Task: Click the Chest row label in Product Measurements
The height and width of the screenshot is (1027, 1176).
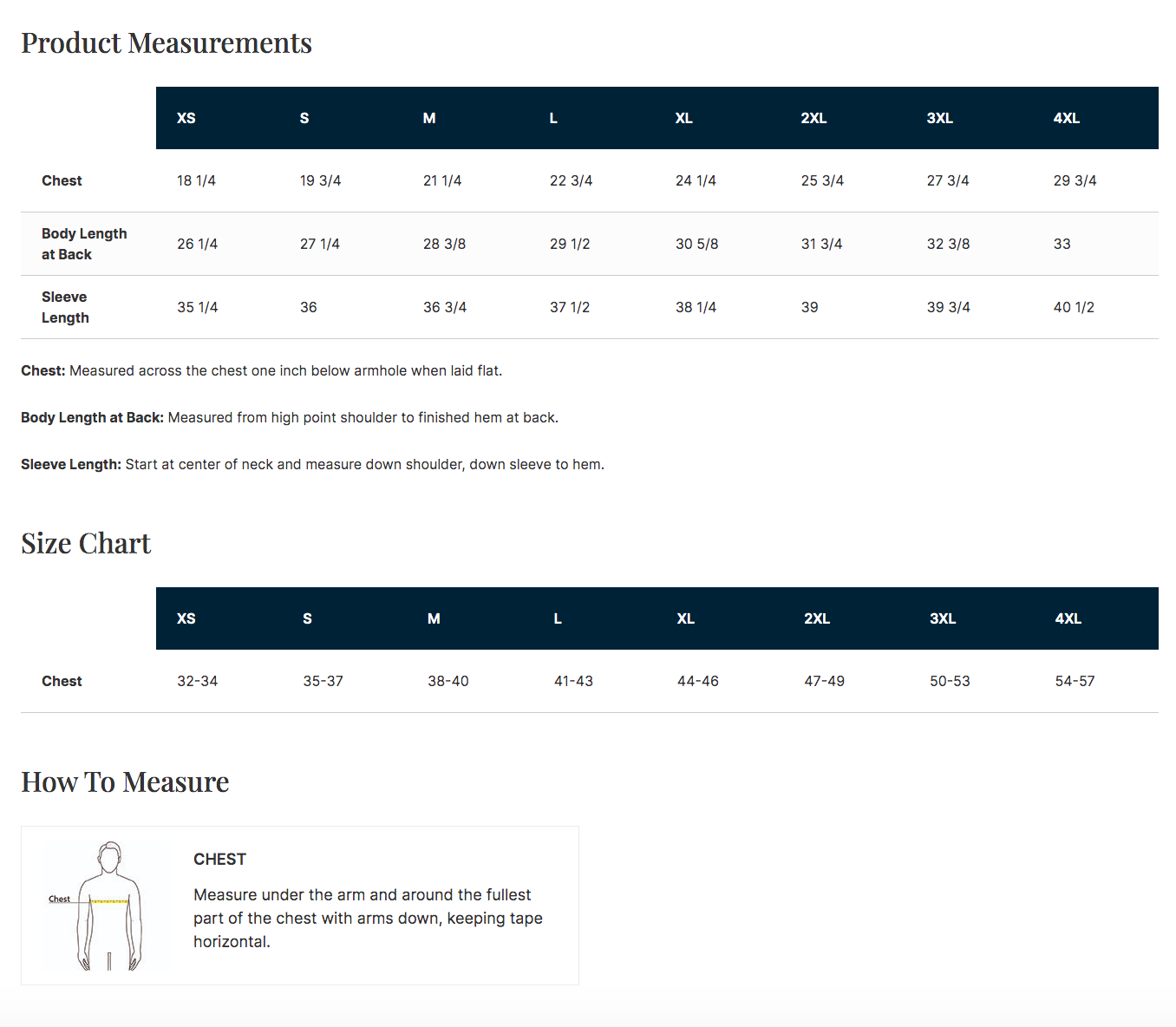Action: [62, 180]
